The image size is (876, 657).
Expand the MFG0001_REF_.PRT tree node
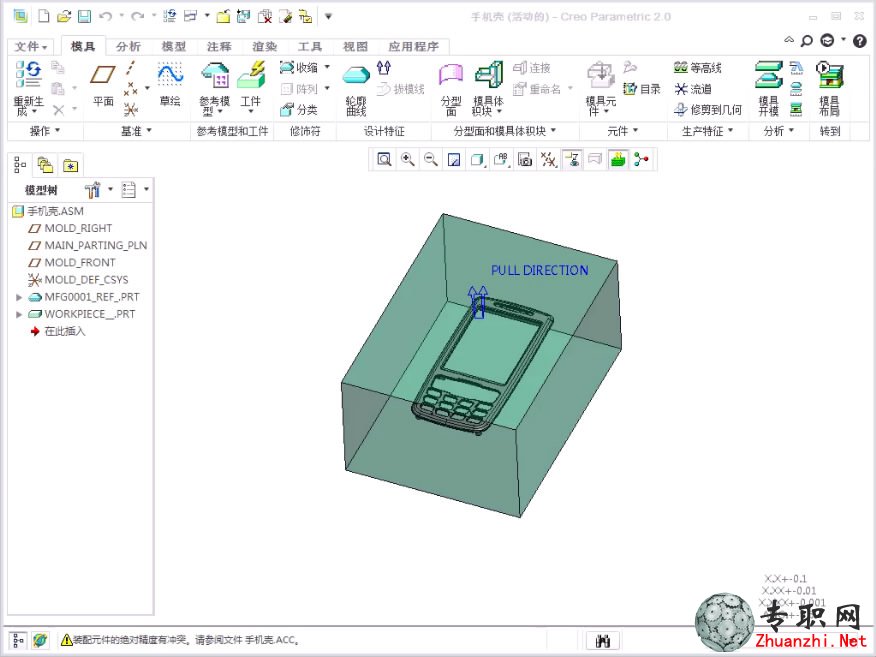click(18, 297)
